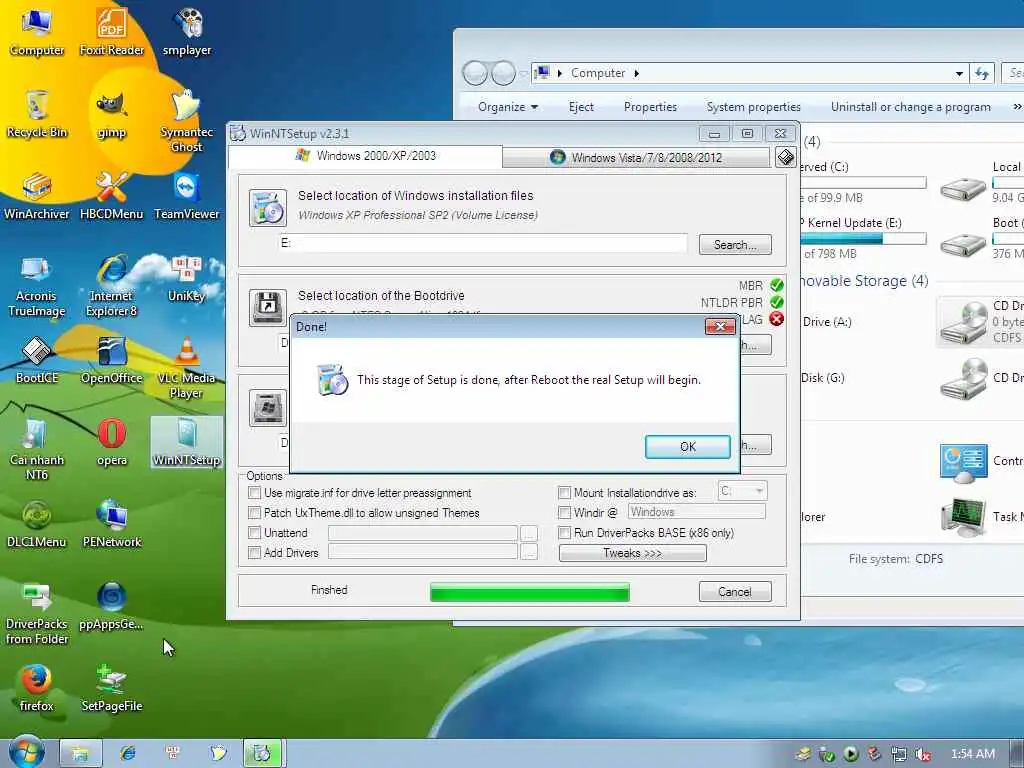
Task: Click Eject in Explorer toolbar
Action: pyautogui.click(x=581, y=107)
